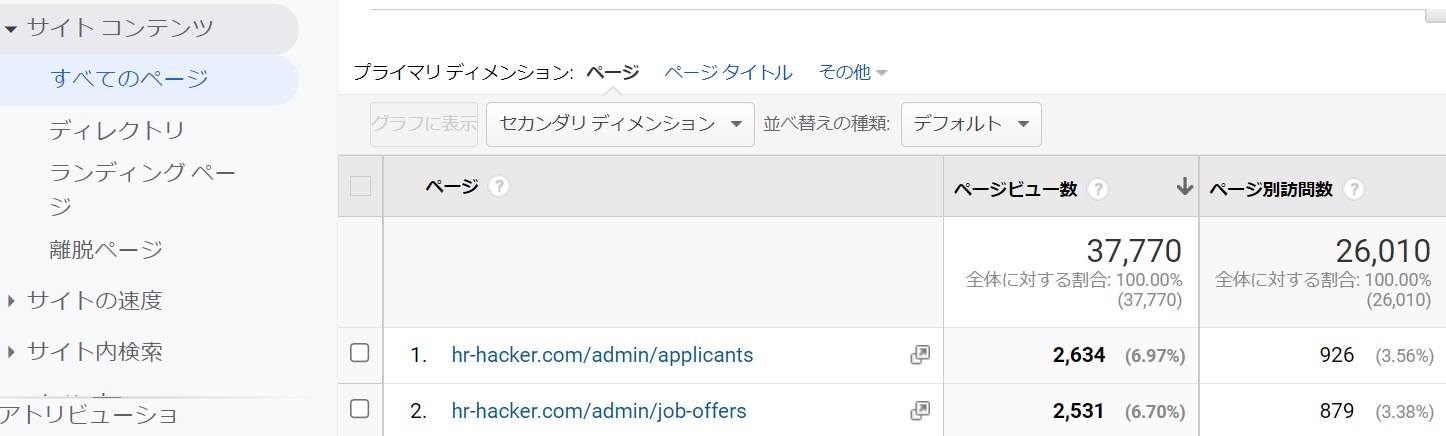Click the グラフに表示 button
This screenshot has height=436, width=1446.
click(x=424, y=124)
